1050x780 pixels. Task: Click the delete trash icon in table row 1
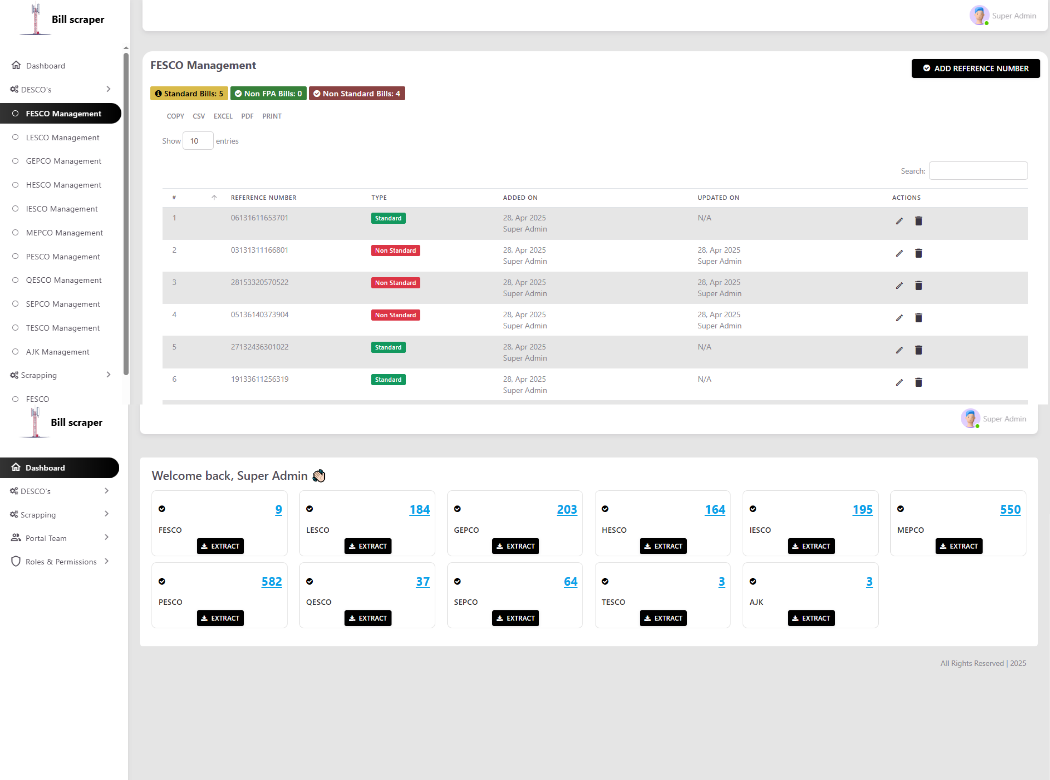click(x=919, y=221)
